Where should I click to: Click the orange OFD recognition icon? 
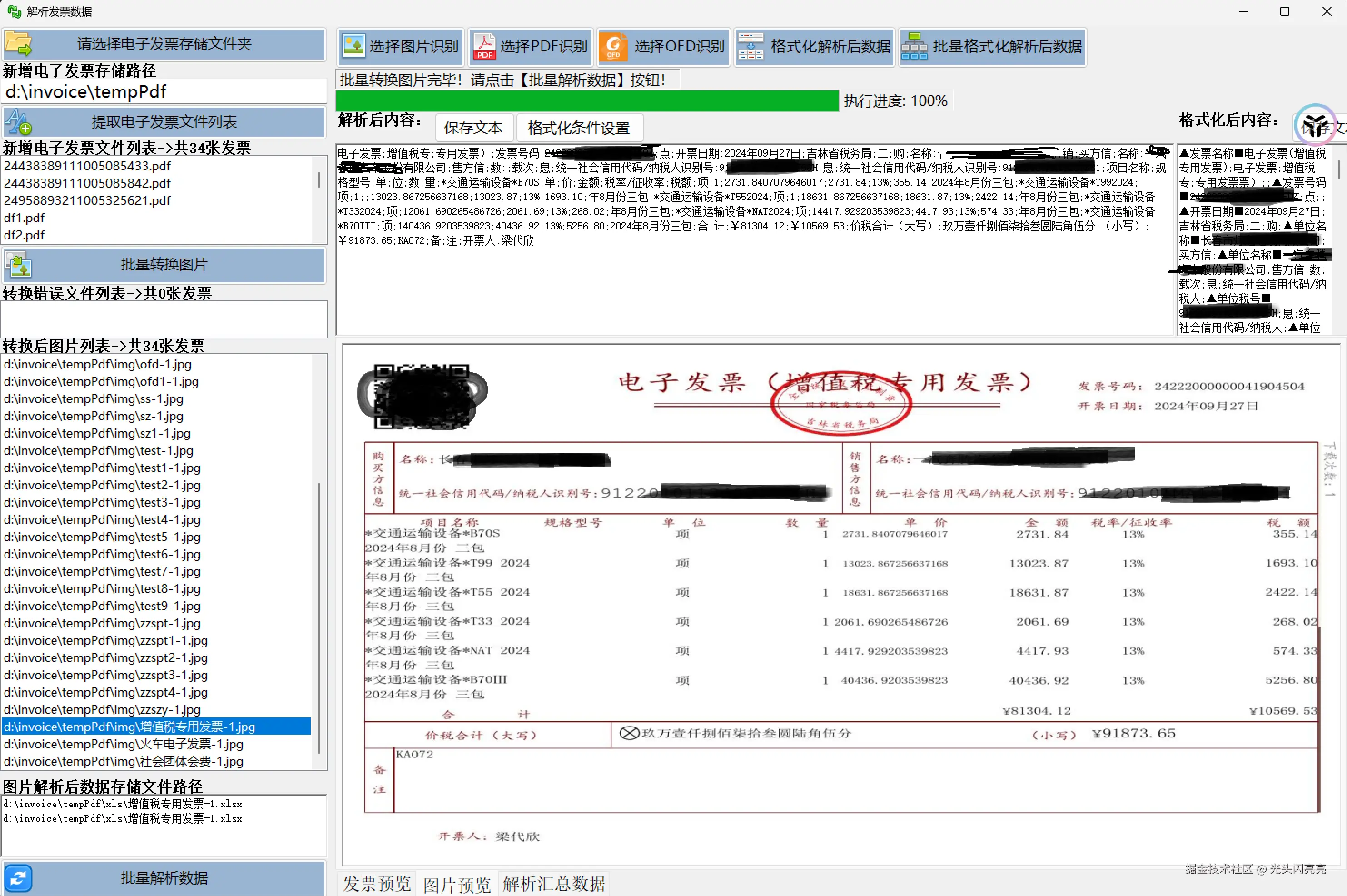(613, 46)
